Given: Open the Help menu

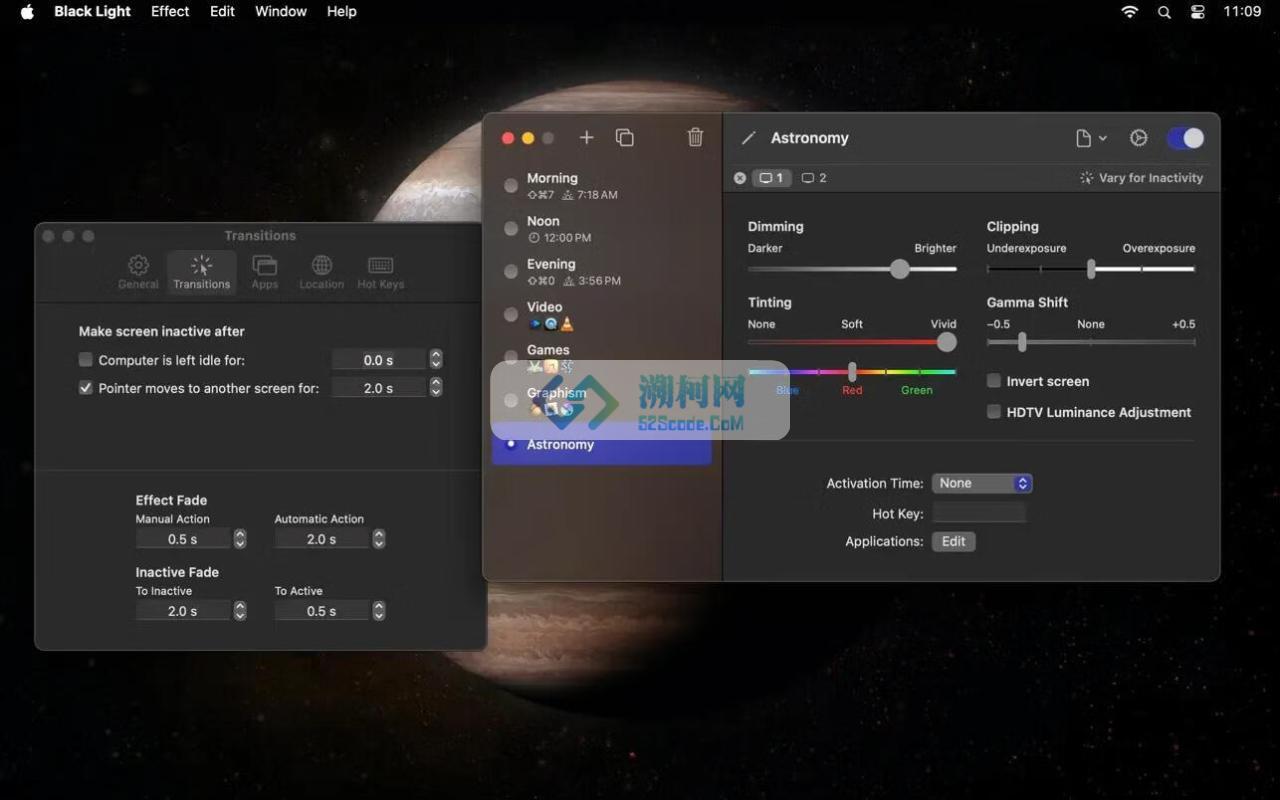Looking at the screenshot, I should [x=342, y=11].
